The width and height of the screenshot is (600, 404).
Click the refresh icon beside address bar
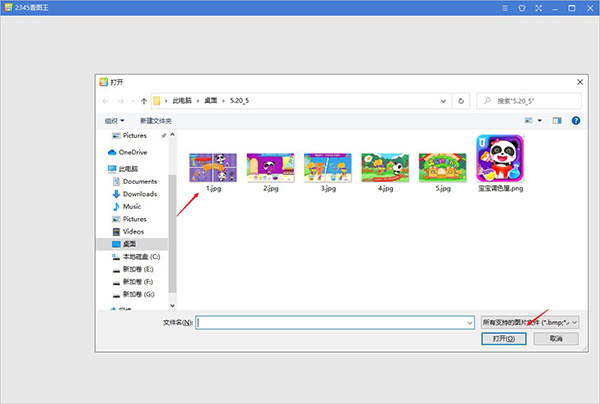[x=461, y=101]
